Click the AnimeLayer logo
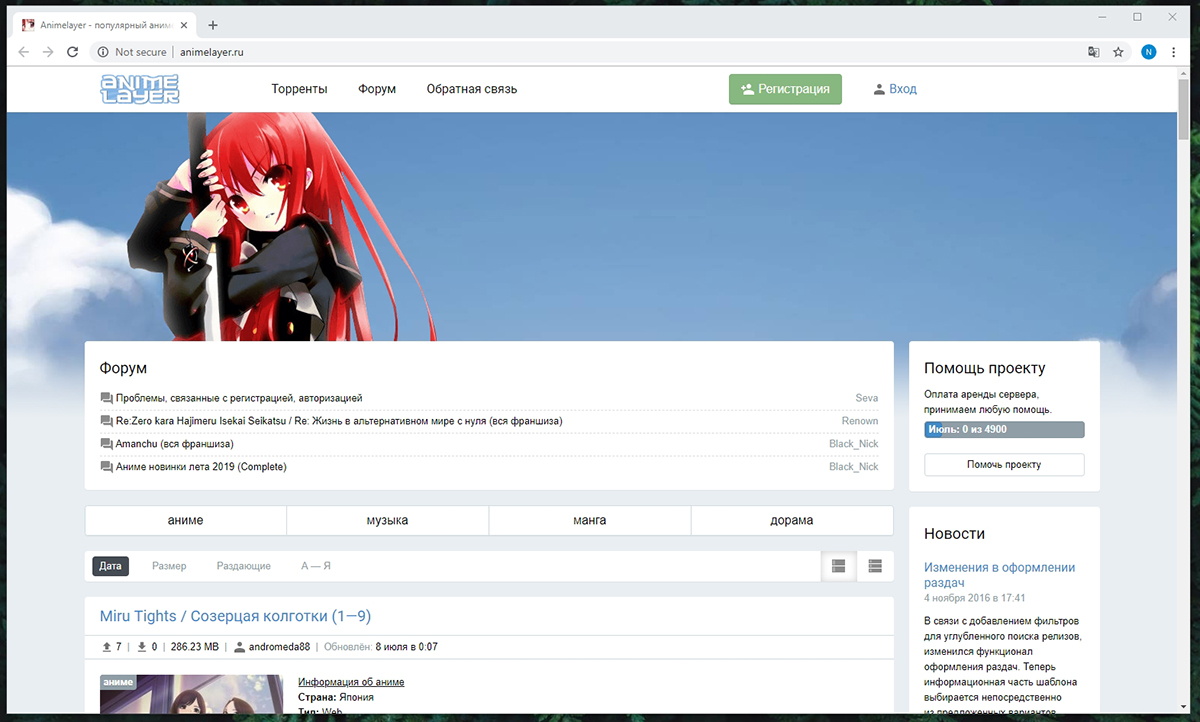 tap(140, 89)
